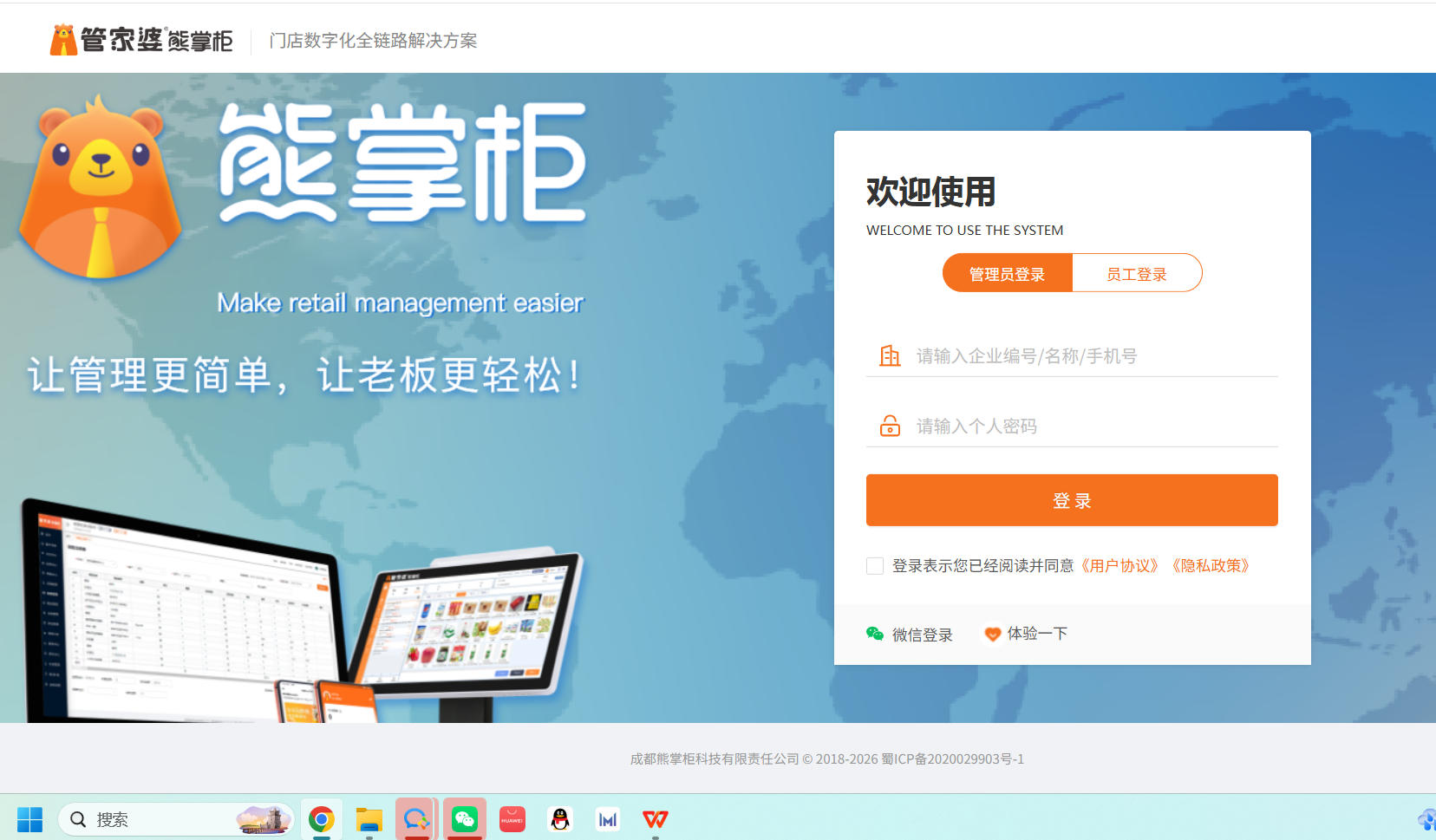Choose 微信登录 option

click(x=910, y=635)
